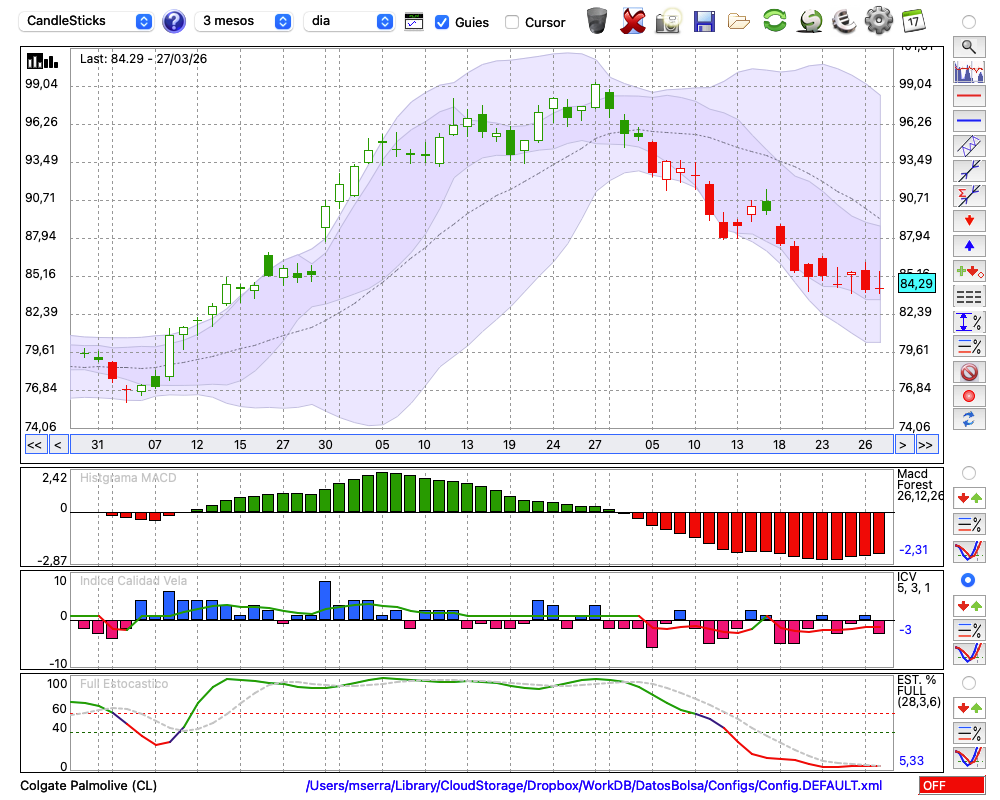Open the dia interval dropdown
This screenshot has width=1000, height=800.
(x=349, y=21)
